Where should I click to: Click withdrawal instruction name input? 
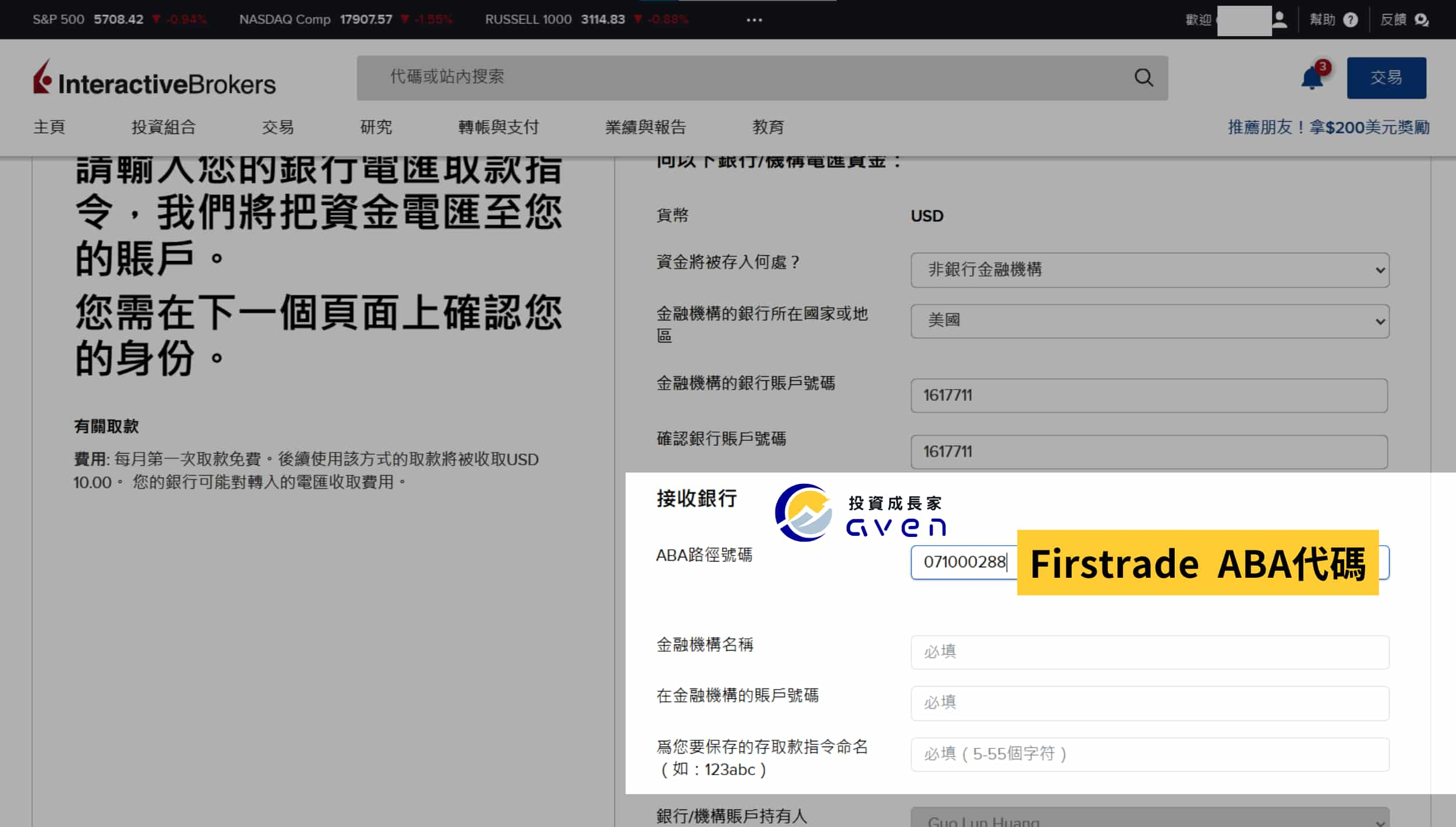point(1150,754)
